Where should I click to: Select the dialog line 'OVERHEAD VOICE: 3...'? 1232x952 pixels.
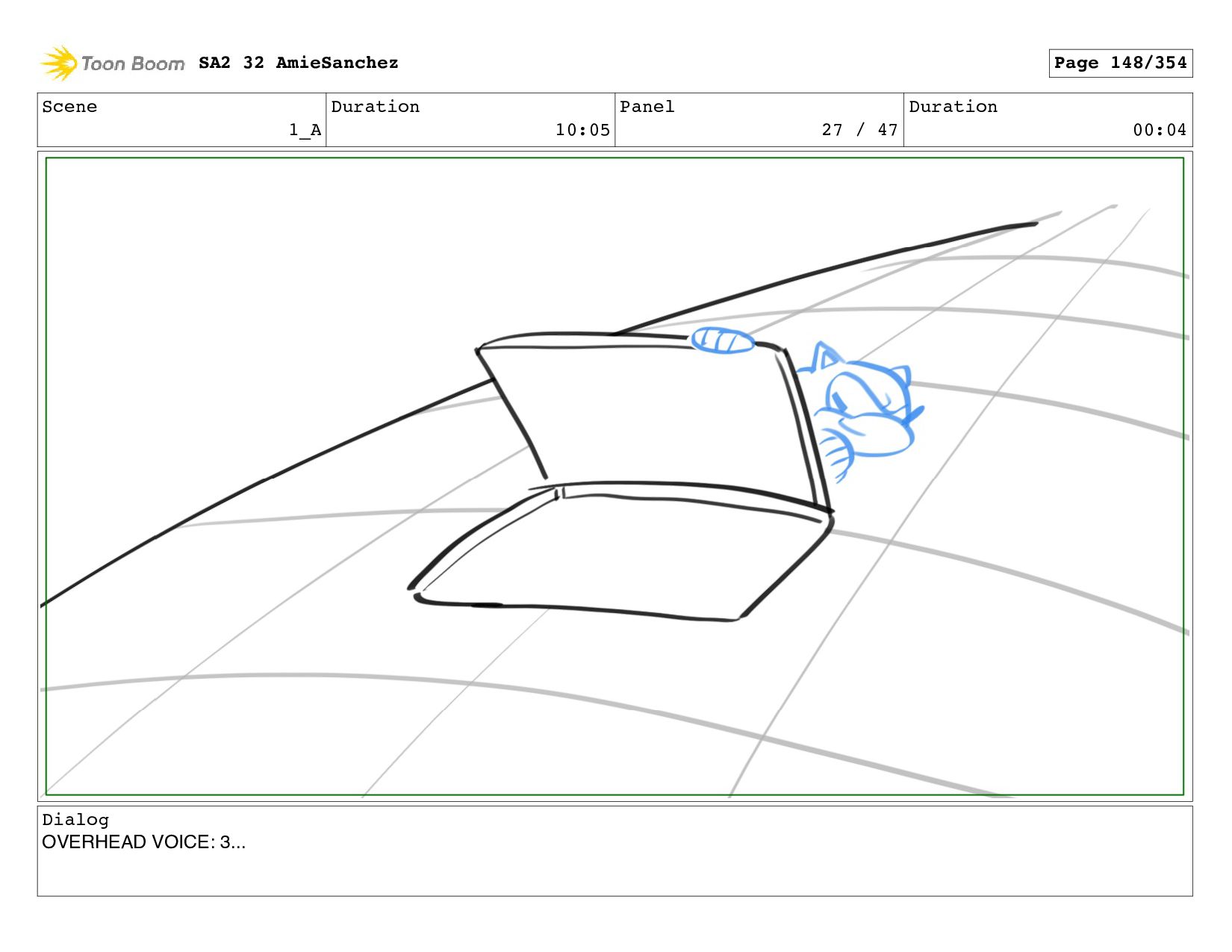[143, 842]
